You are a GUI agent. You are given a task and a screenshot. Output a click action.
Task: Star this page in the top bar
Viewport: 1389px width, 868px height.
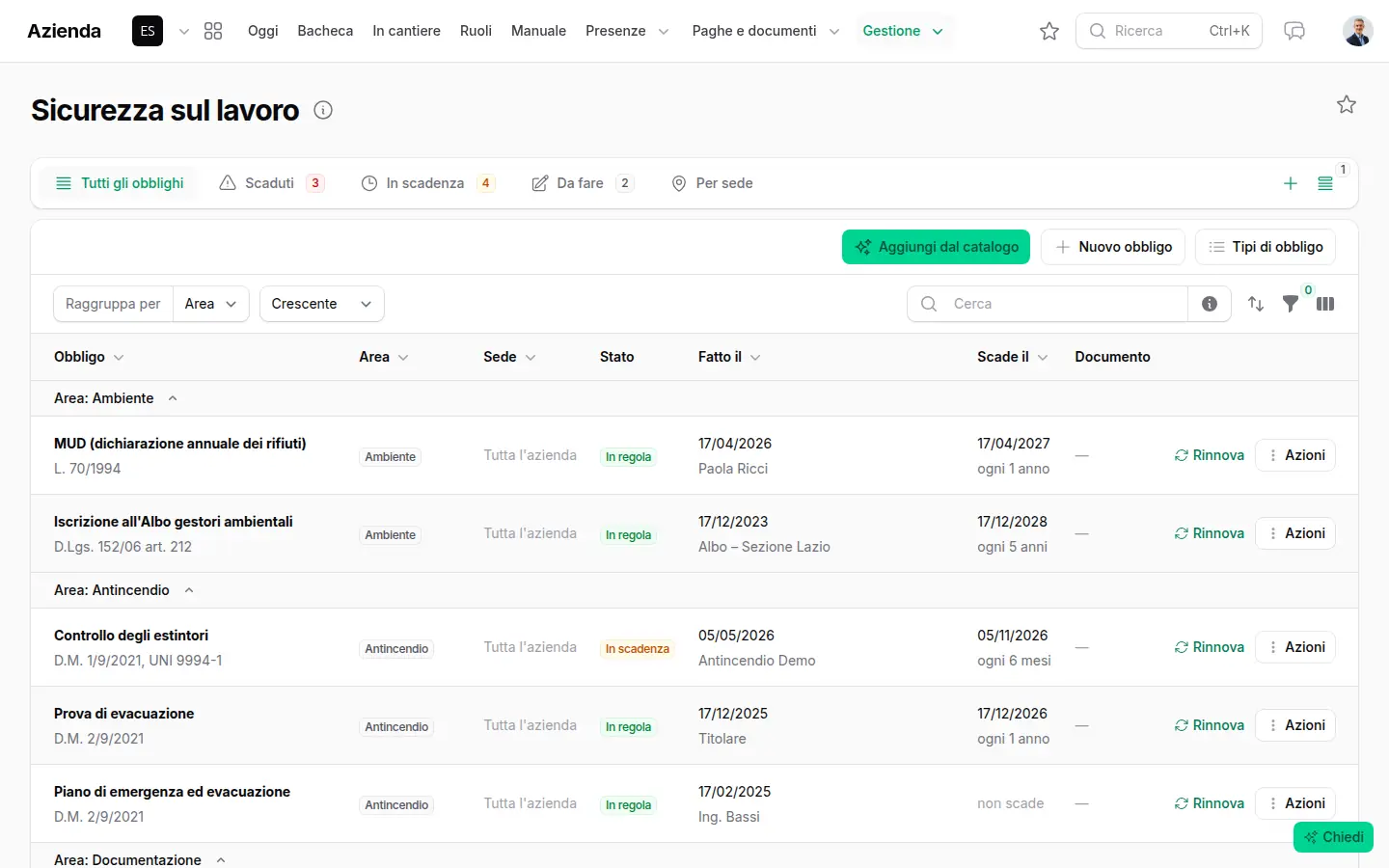tap(1049, 31)
